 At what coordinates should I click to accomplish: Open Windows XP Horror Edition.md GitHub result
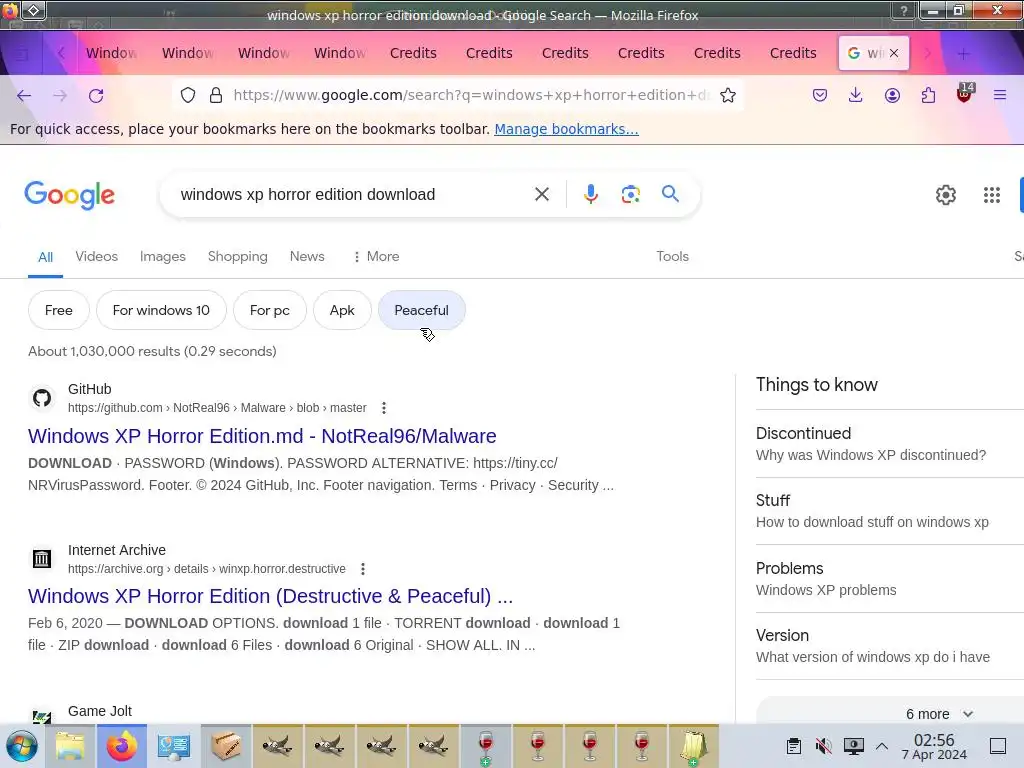262,436
